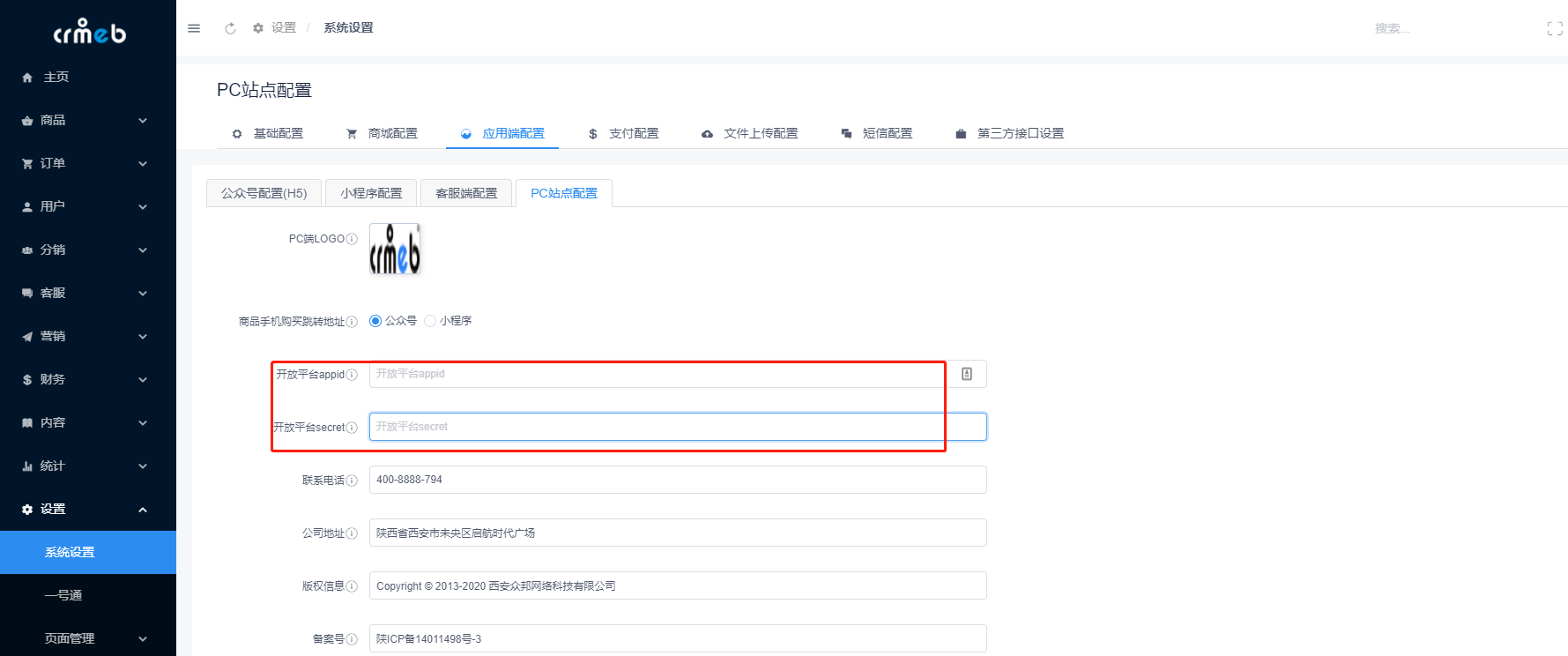Screen dimensions: 1568x656
Task: Open the 基础配置 tab
Action: click(x=267, y=133)
